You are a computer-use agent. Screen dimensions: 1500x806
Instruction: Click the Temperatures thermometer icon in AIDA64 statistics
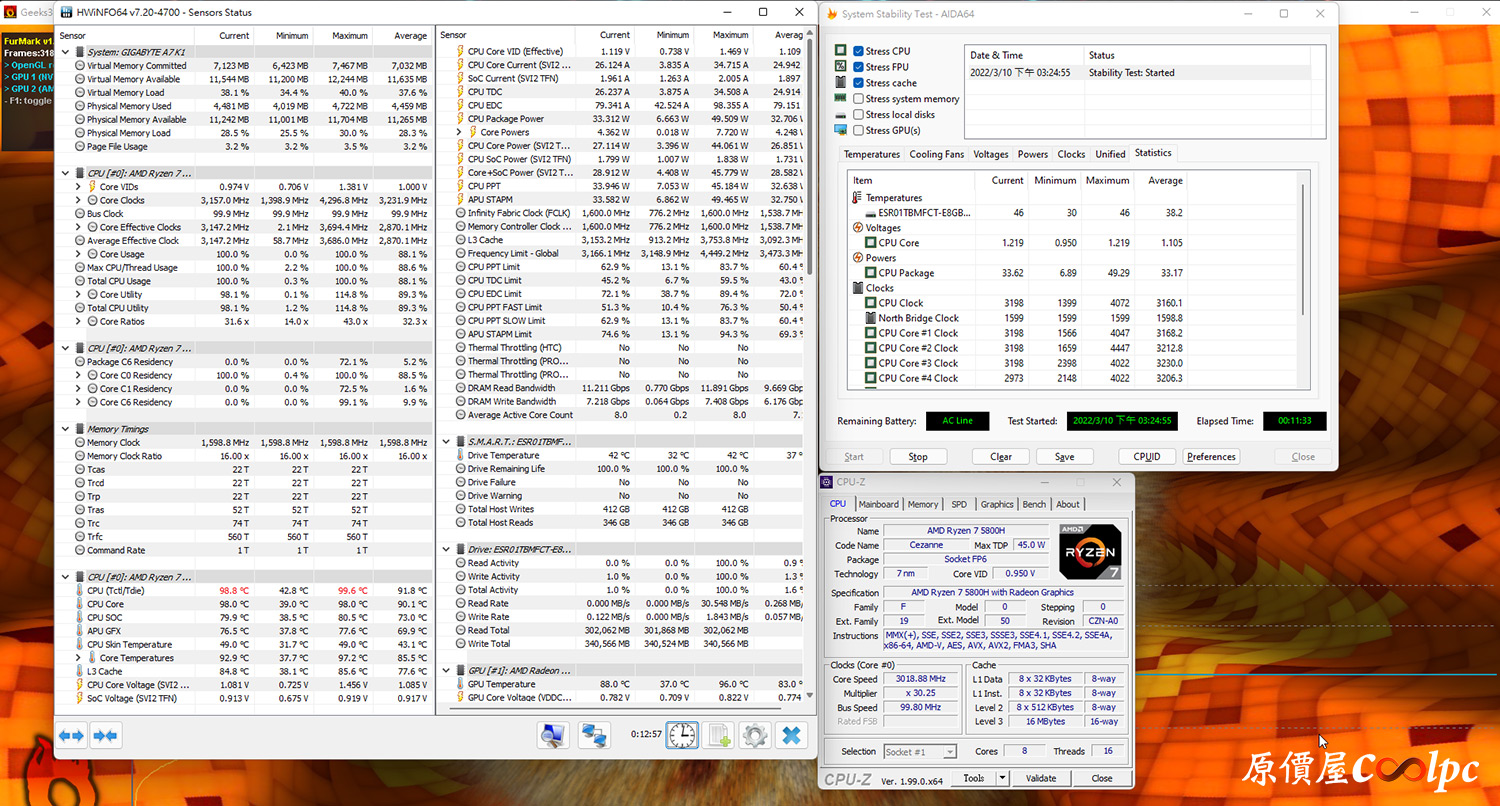click(857, 198)
